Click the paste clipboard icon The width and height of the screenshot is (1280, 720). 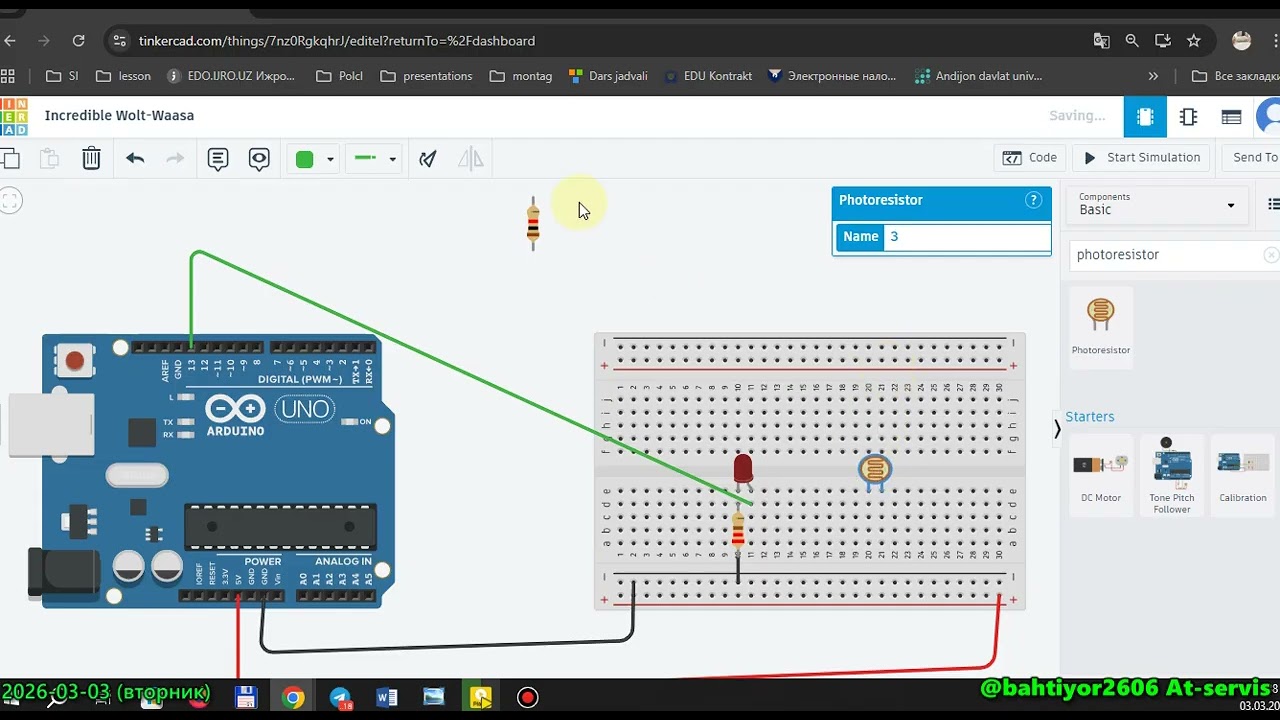pos(49,158)
